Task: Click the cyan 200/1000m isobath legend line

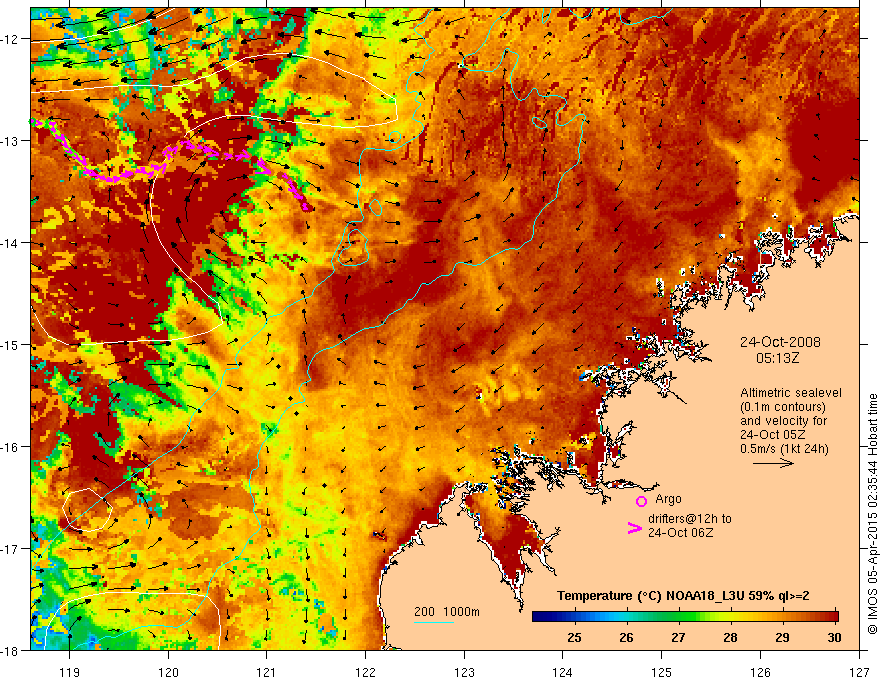Action: coord(434,622)
